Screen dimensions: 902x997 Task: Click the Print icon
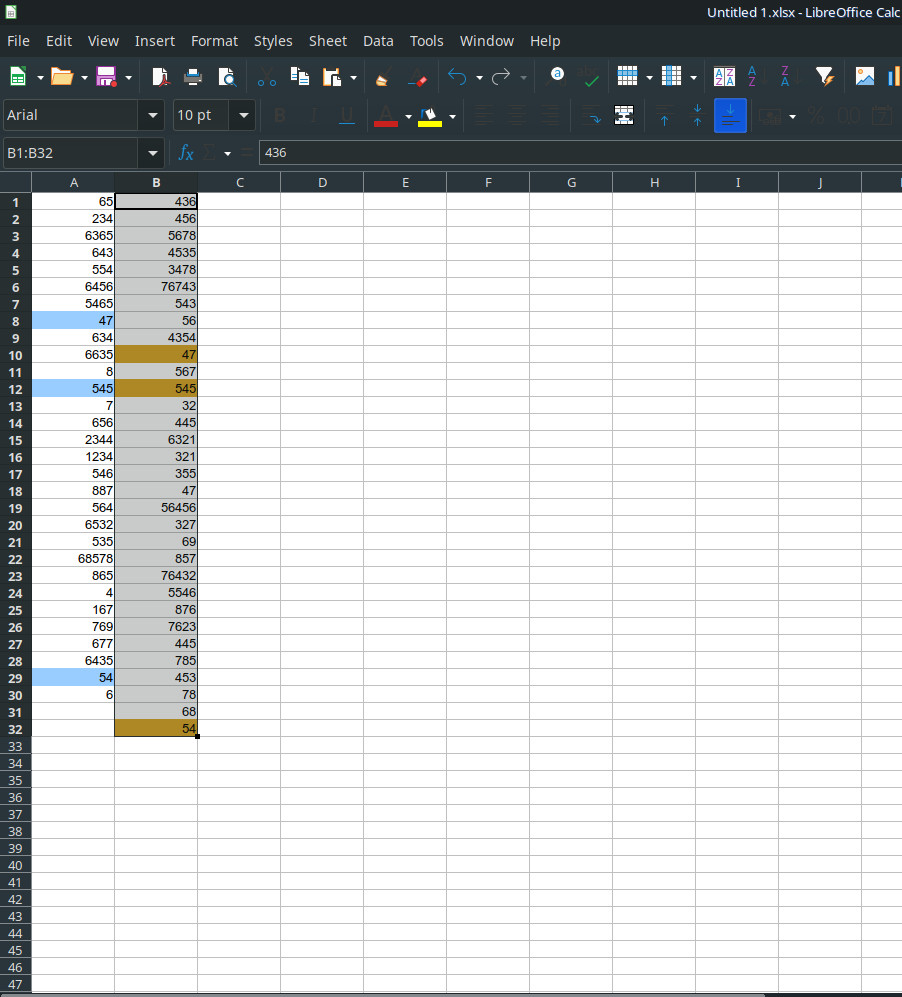(x=193, y=77)
